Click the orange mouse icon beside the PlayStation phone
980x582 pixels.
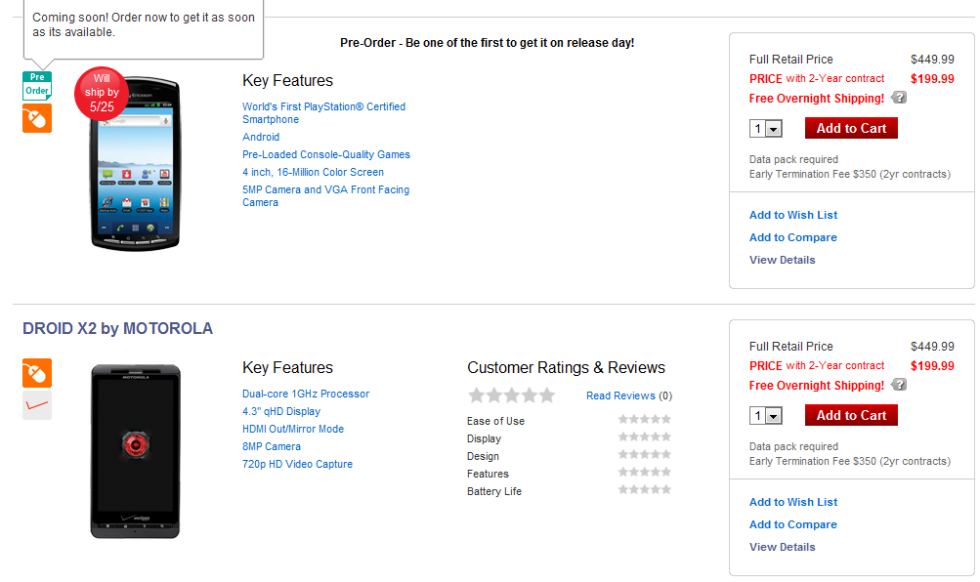click(x=37, y=119)
